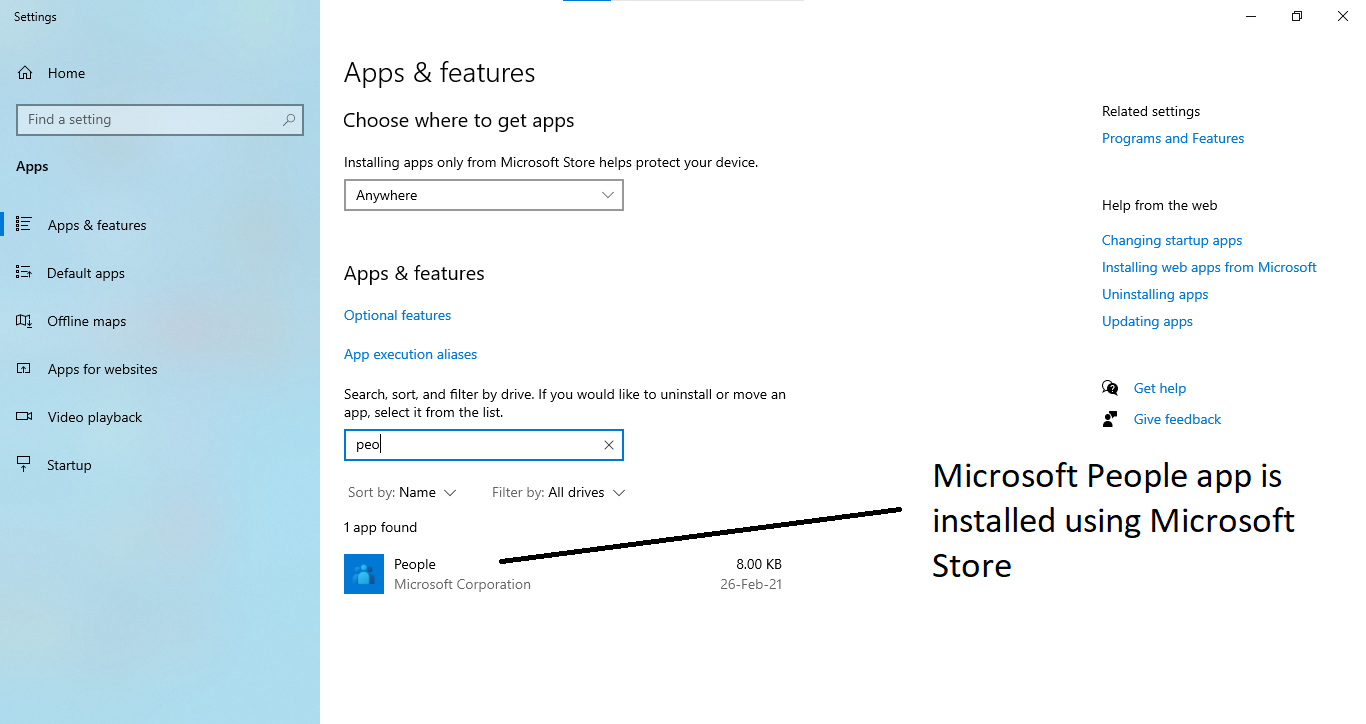1366x724 pixels.
Task: Open the Updating apps help link
Action: pyautogui.click(x=1147, y=321)
